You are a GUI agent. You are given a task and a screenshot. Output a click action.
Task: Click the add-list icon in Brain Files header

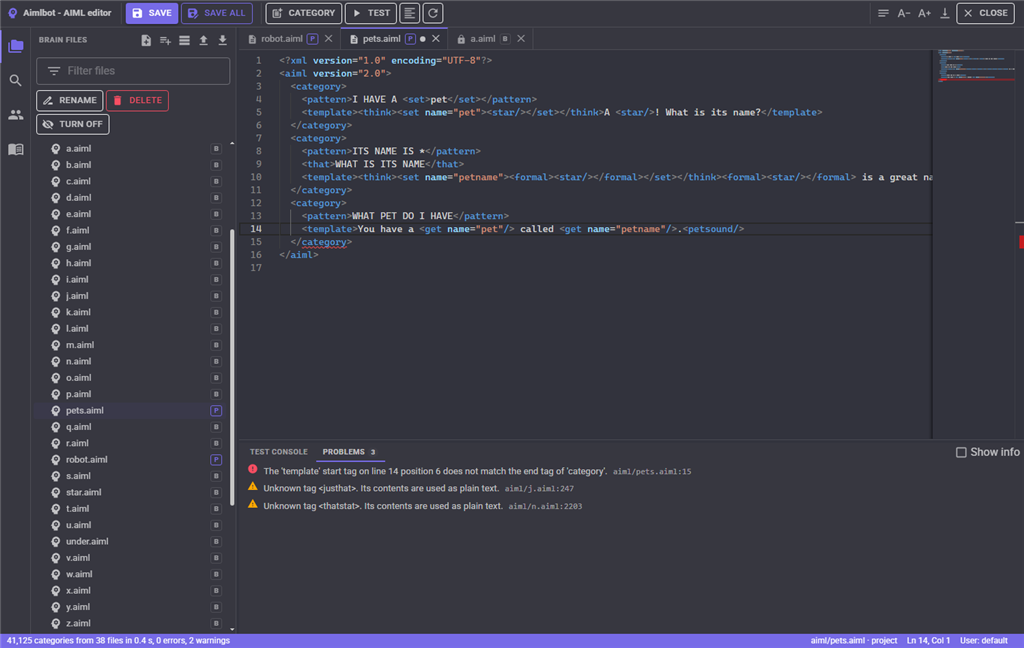[165, 40]
